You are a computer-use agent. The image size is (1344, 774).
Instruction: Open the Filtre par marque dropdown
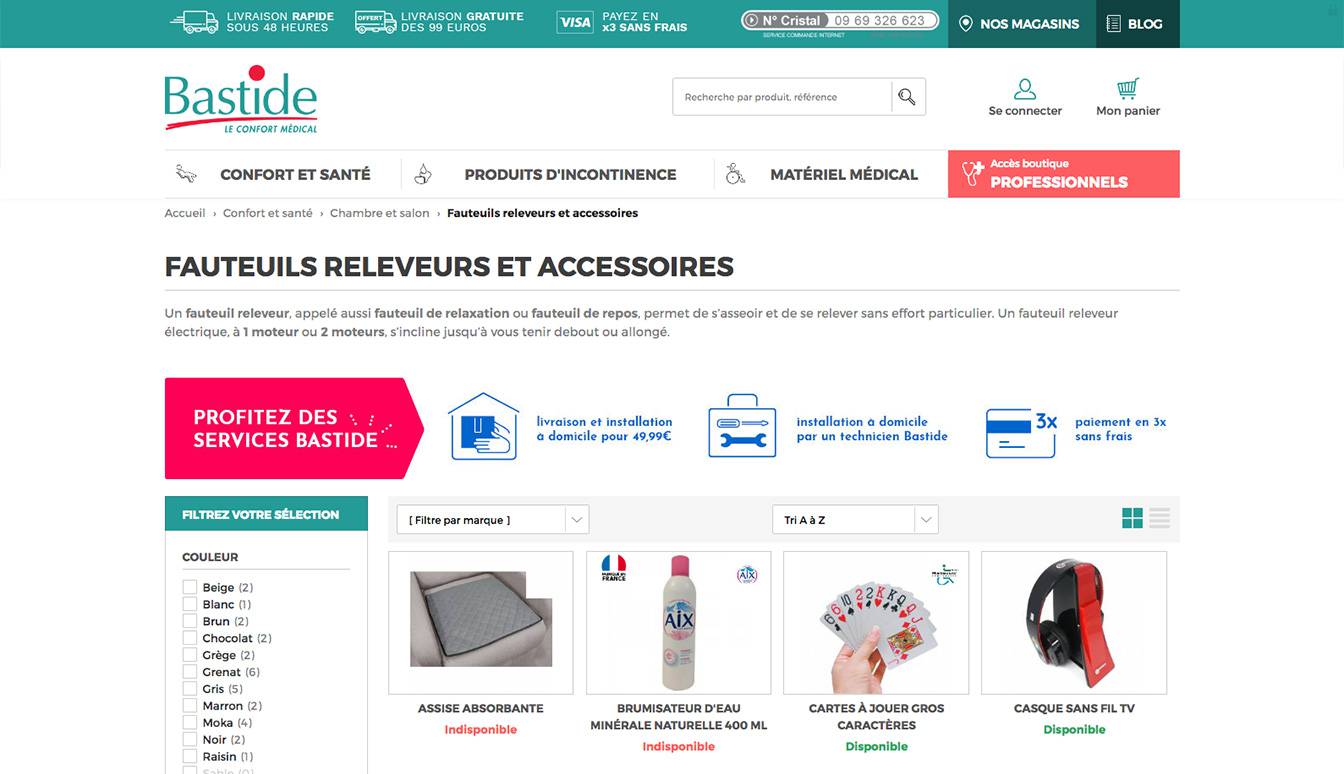pos(493,520)
